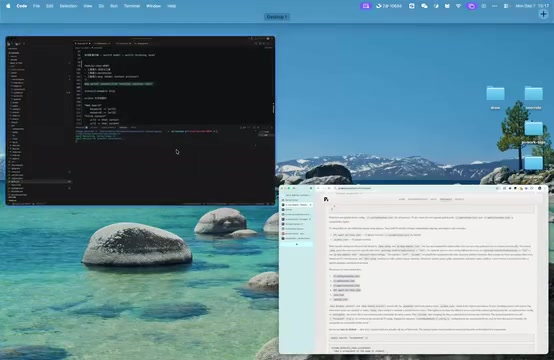Select the browser window with the documentation page

413,269
